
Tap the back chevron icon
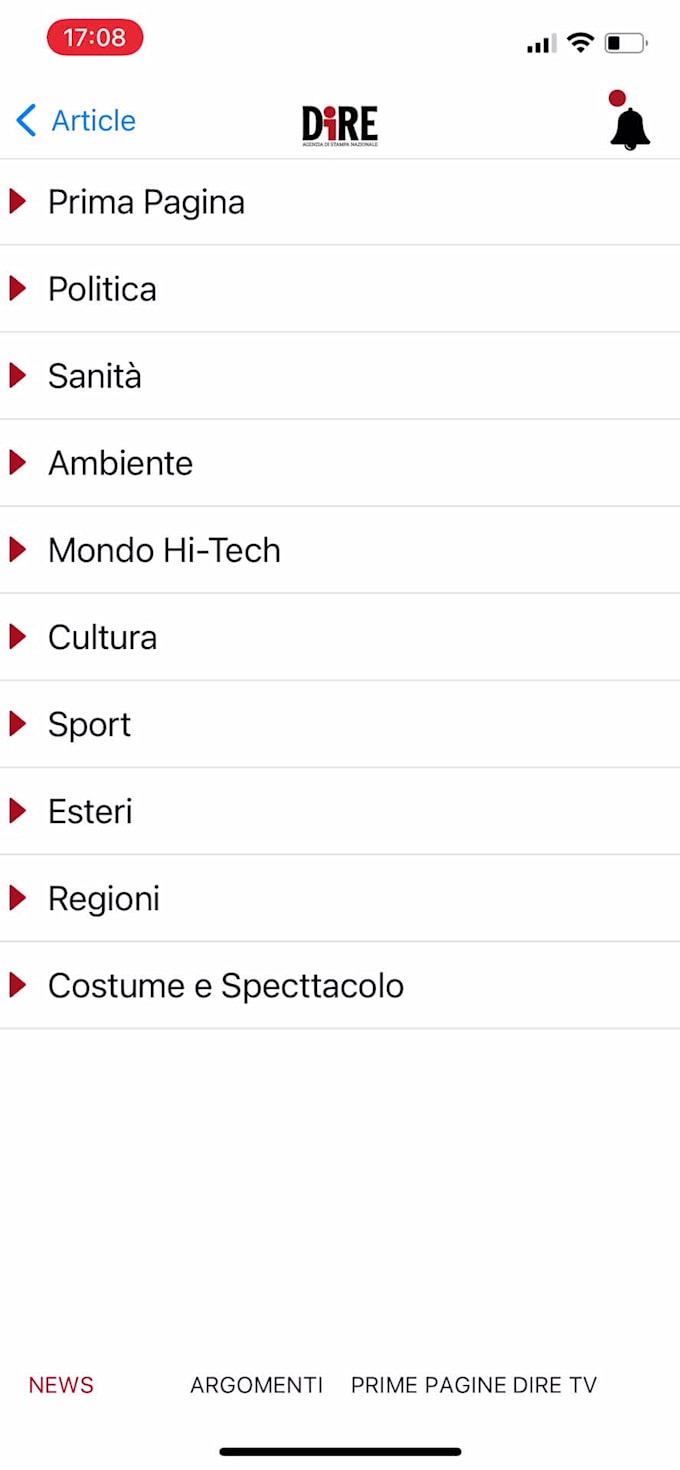[26, 121]
